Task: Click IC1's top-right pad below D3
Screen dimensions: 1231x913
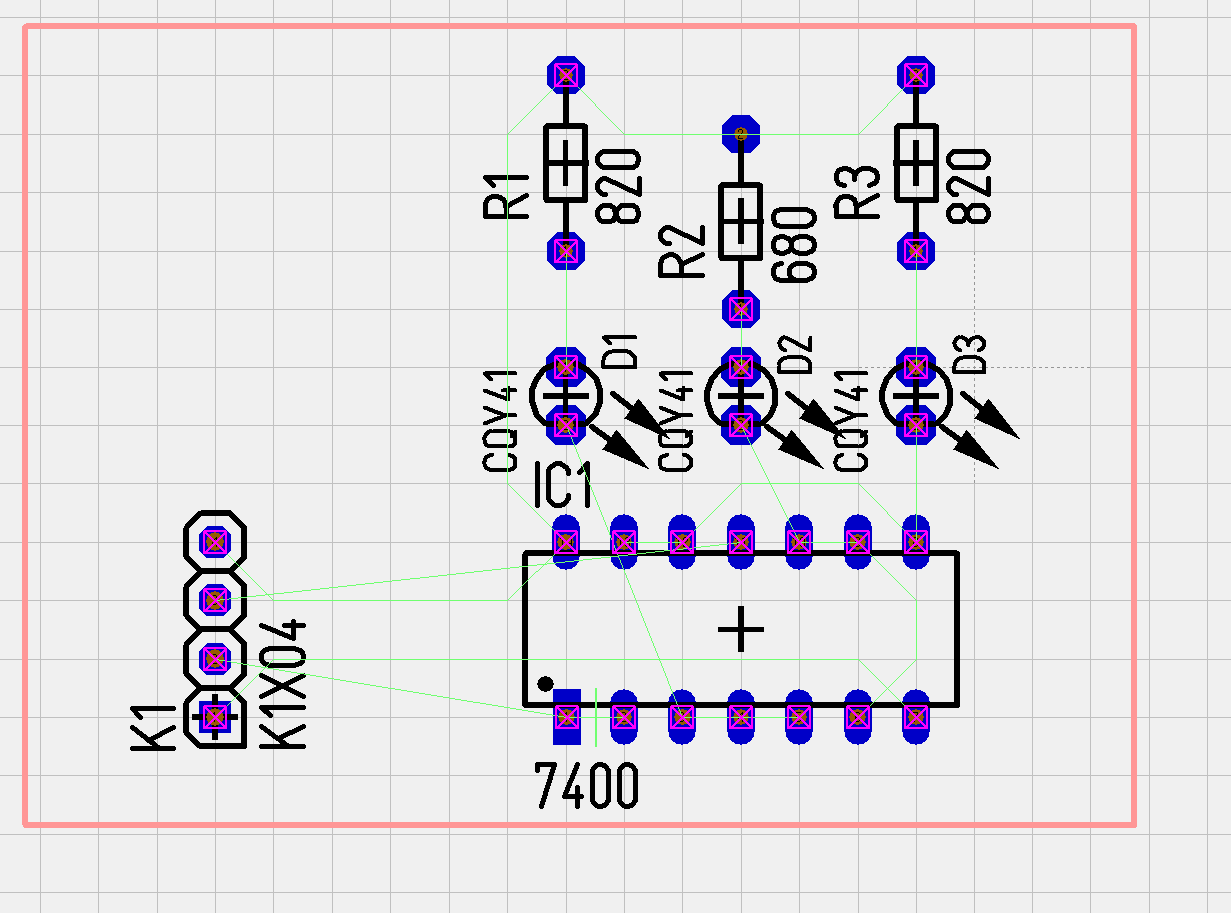Action: (x=915, y=542)
